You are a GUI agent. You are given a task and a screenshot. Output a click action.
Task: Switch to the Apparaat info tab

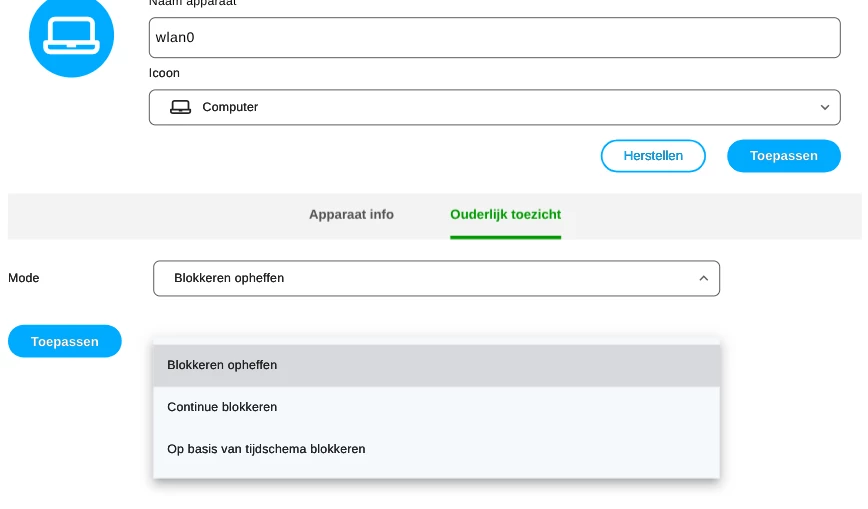point(351,214)
